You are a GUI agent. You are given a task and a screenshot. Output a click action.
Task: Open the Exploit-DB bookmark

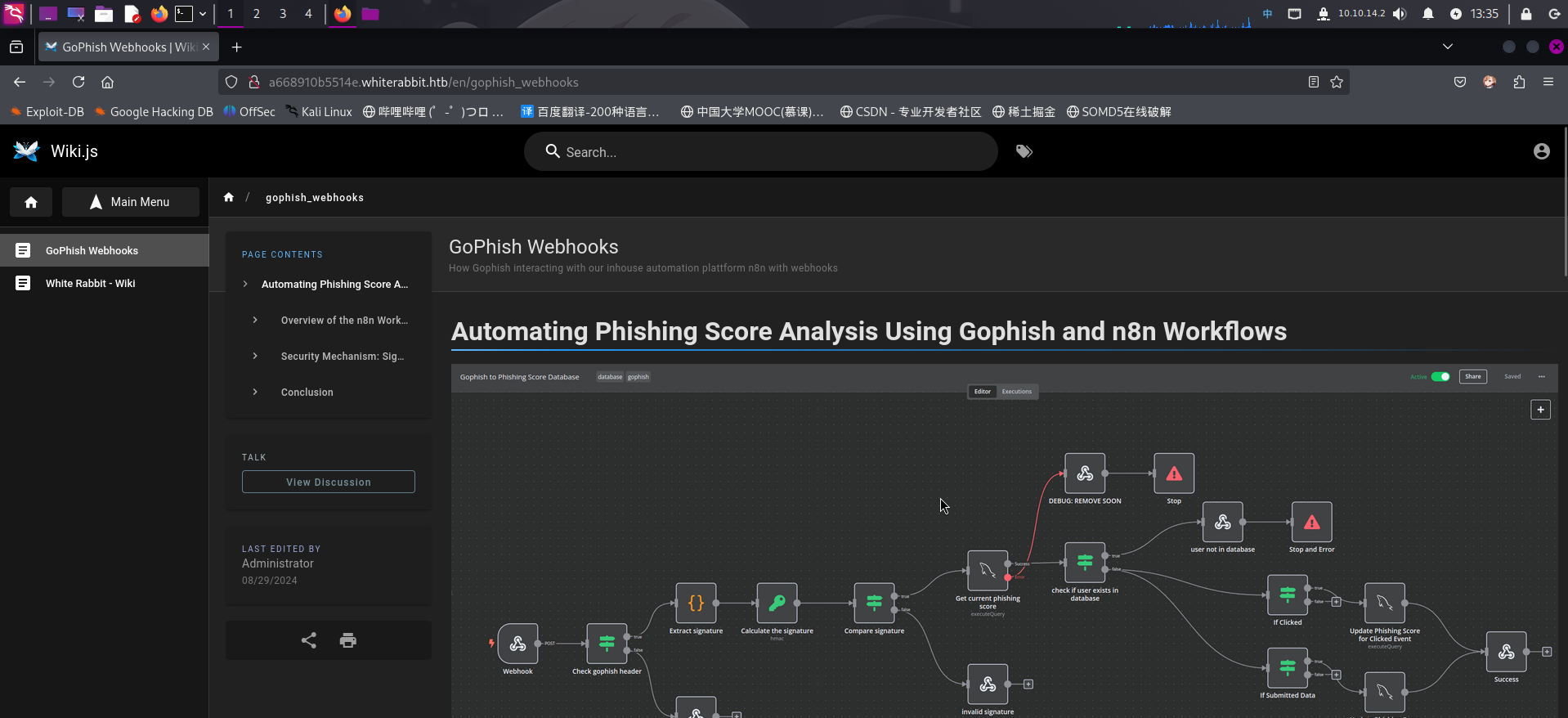pos(47,112)
